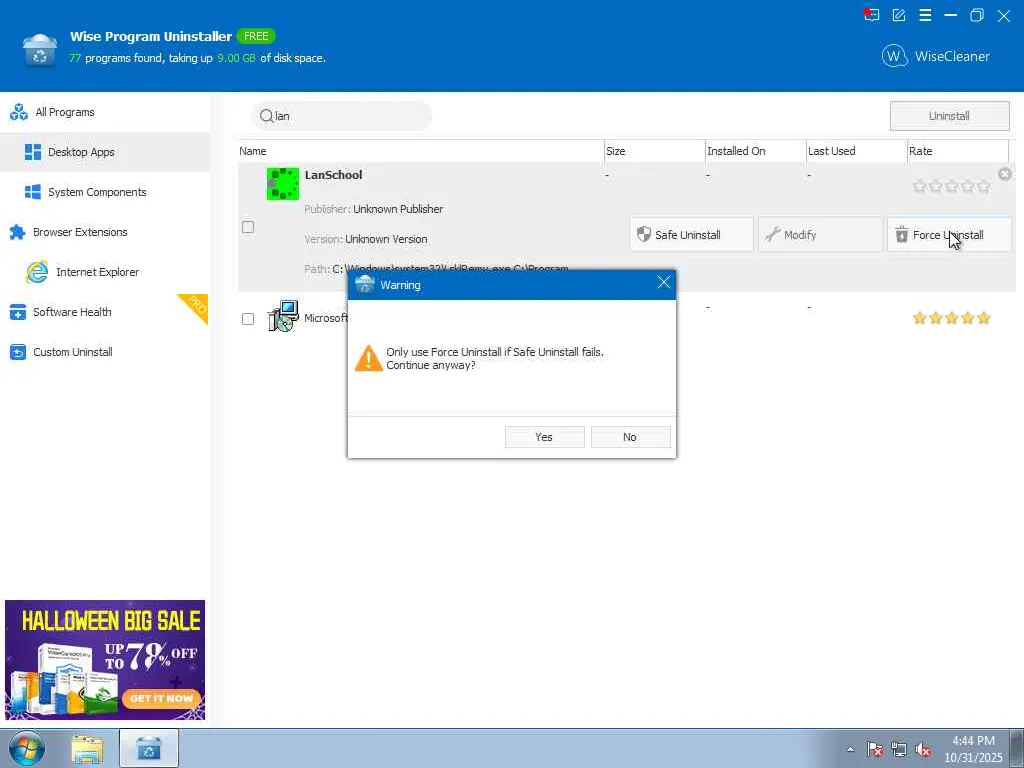Collapse LanSchool row with round X icon
Viewport: 1024px width, 768px height.
pos(1004,174)
